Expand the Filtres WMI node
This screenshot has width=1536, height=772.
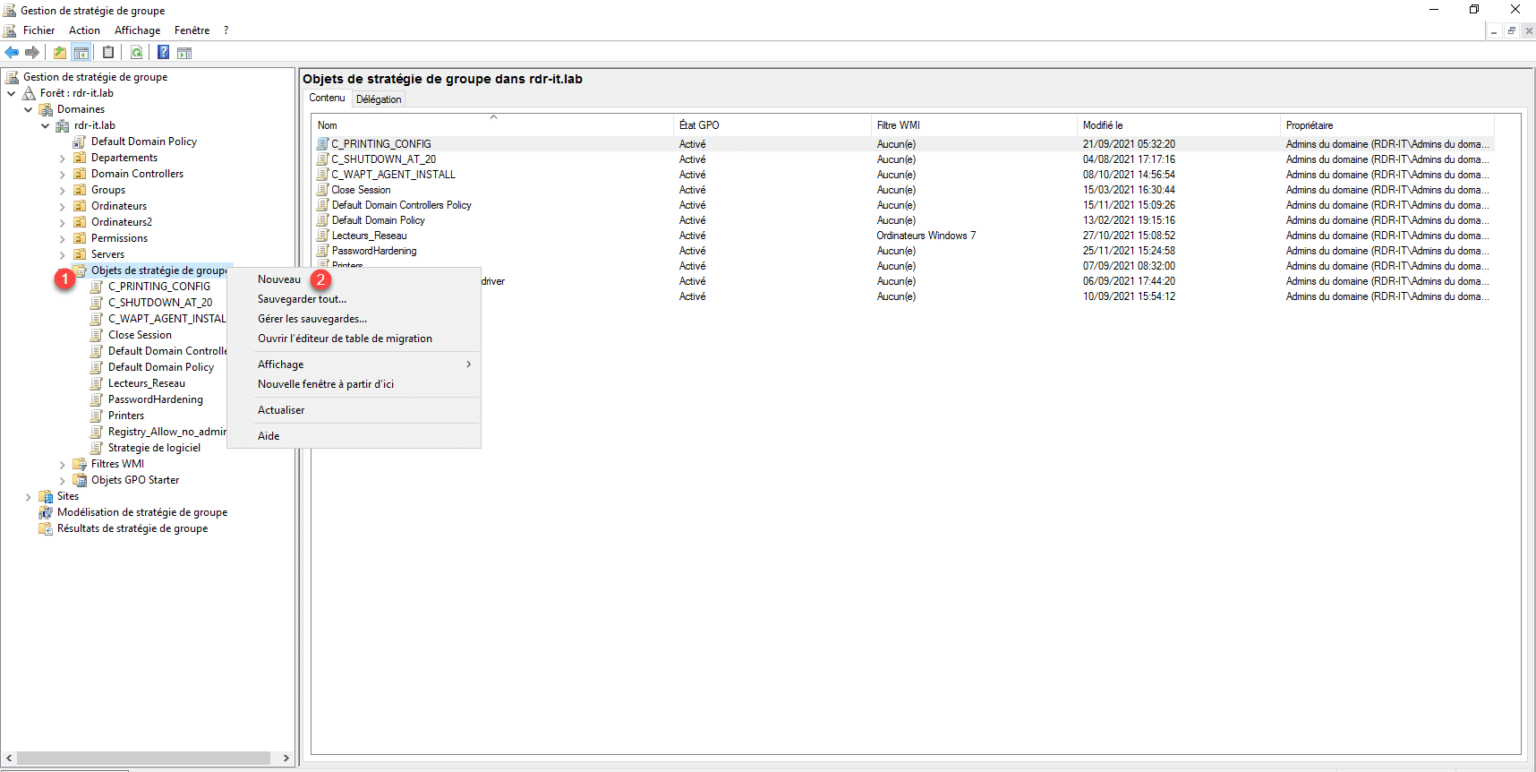(62, 464)
